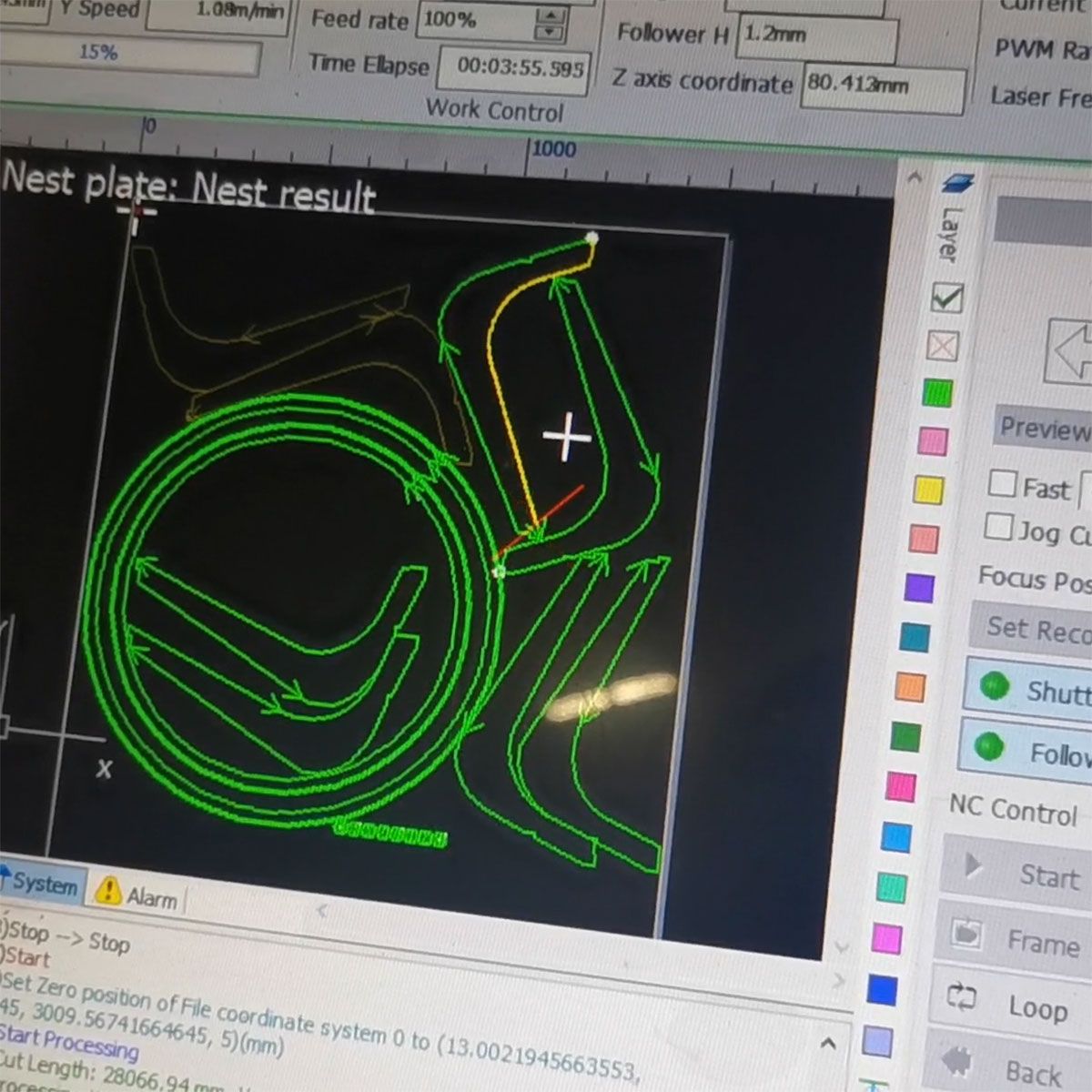Click the large left arrow jog icon
Viewport: 1092px width, 1092px height.
(1070, 351)
